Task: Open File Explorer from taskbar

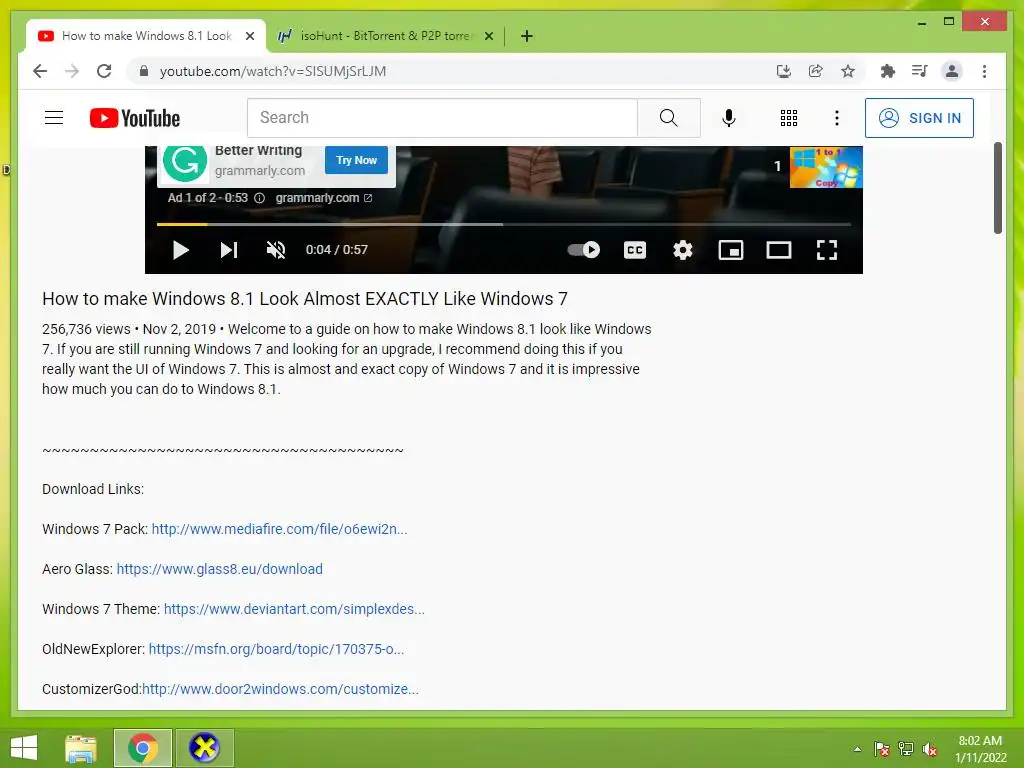Action: click(x=81, y=748)
